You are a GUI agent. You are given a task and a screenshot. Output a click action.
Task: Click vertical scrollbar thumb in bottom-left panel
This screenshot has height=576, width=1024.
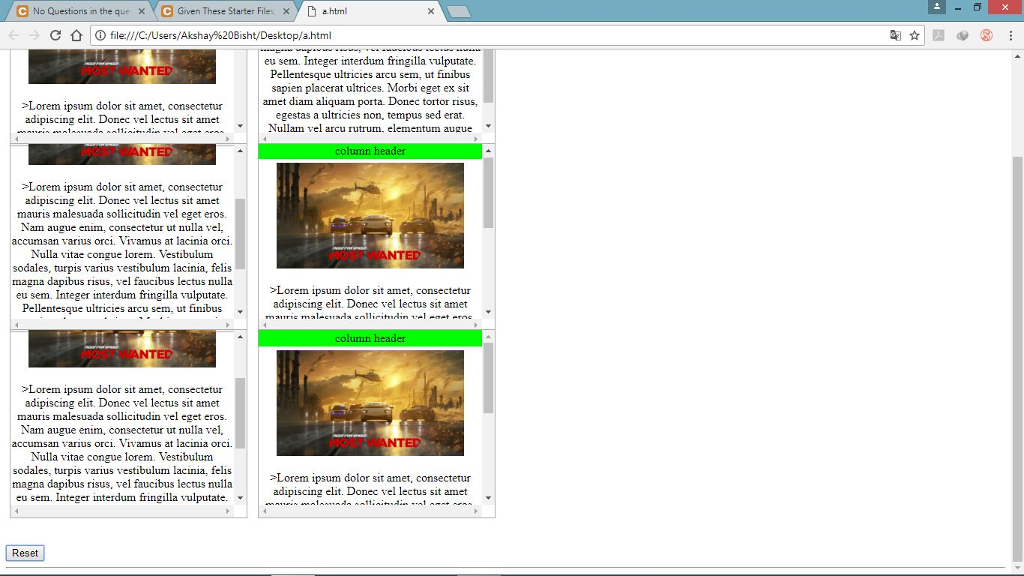coord(240,413)
